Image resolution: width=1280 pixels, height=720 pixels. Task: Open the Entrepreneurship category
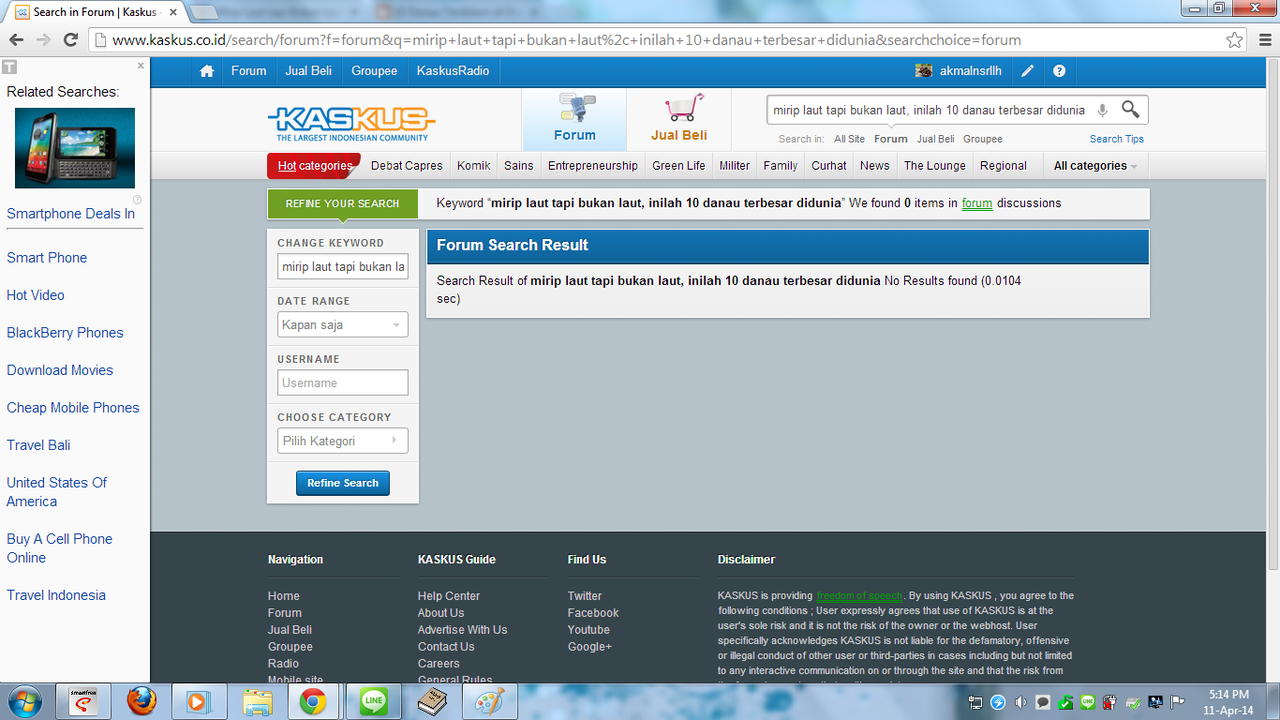coord(593,166)
